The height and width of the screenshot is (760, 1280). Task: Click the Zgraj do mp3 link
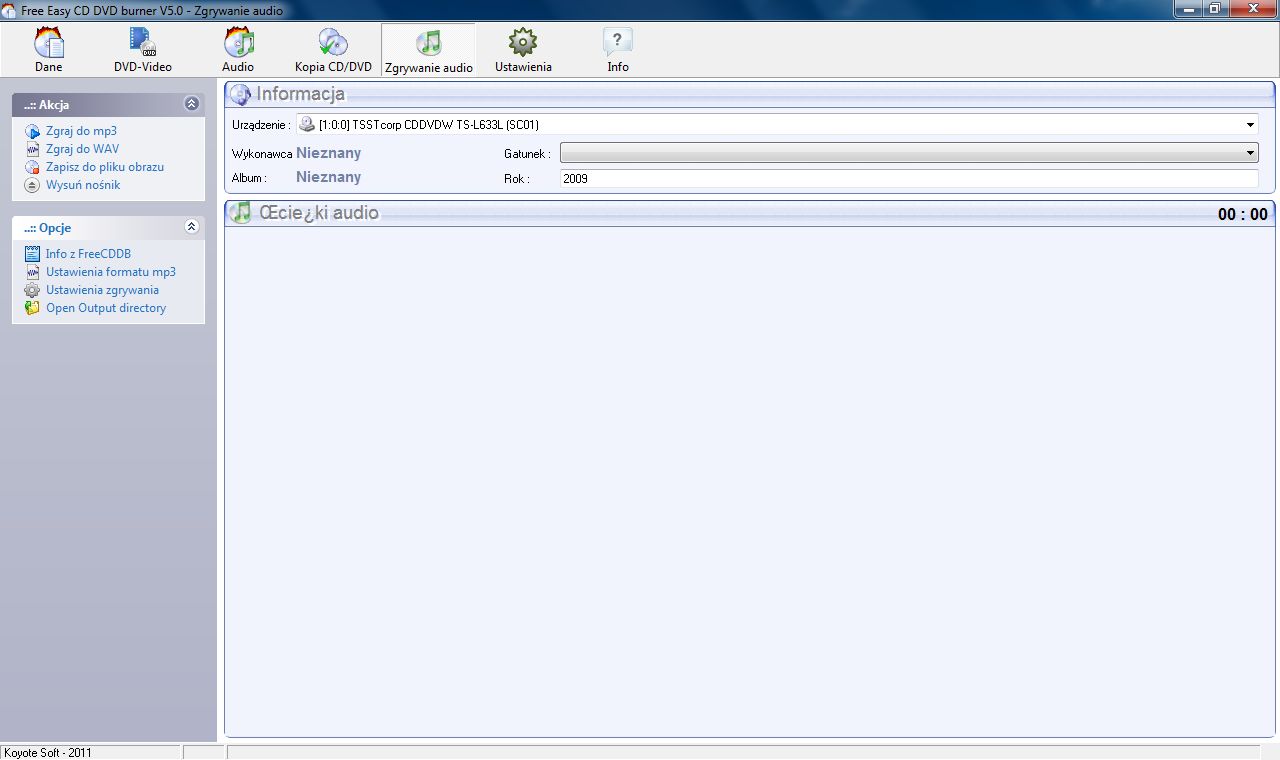pyautogui.click(x=81, y=131)
